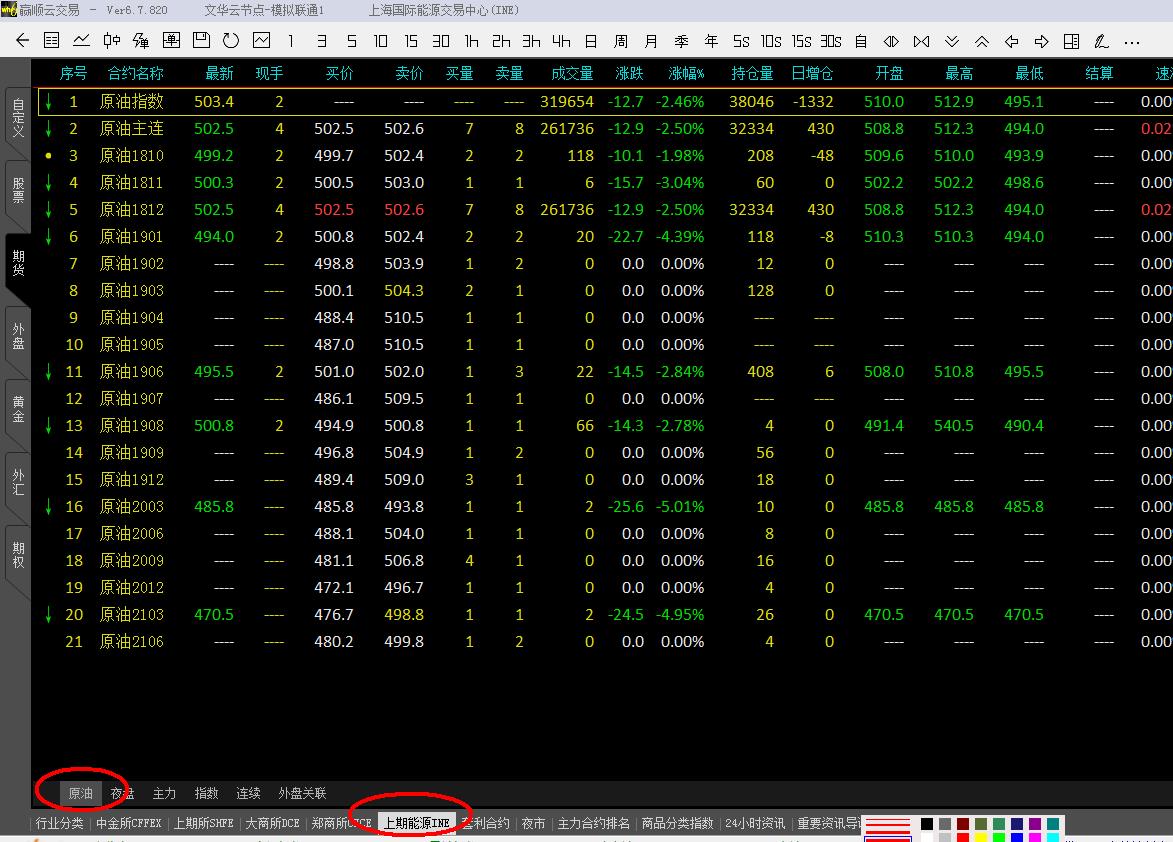Select the 15-minute period button
The image size is (1173, 842).
click(411, 41)
